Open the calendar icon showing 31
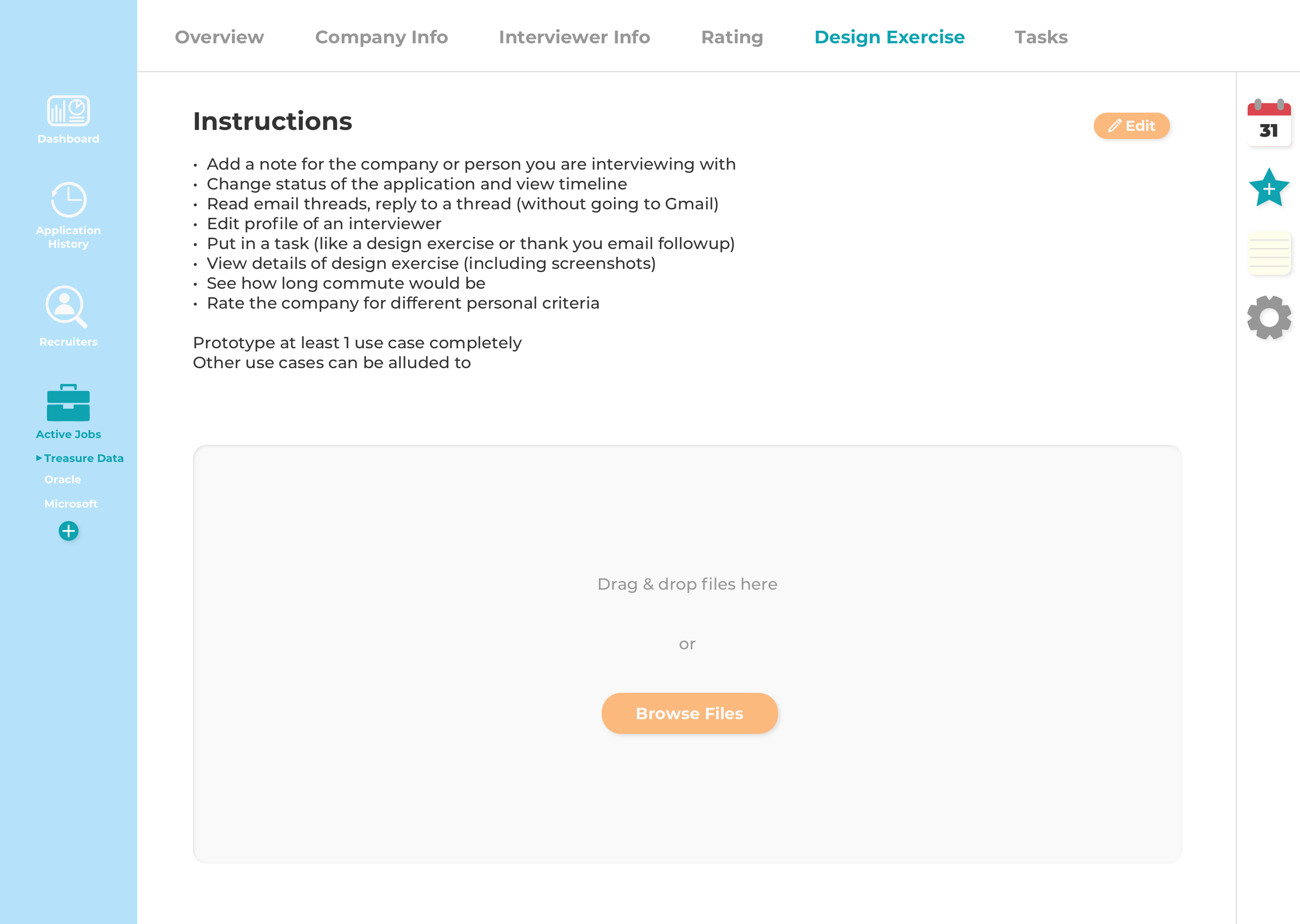Screen dimensions: 1300x924 pos(1269,123)
